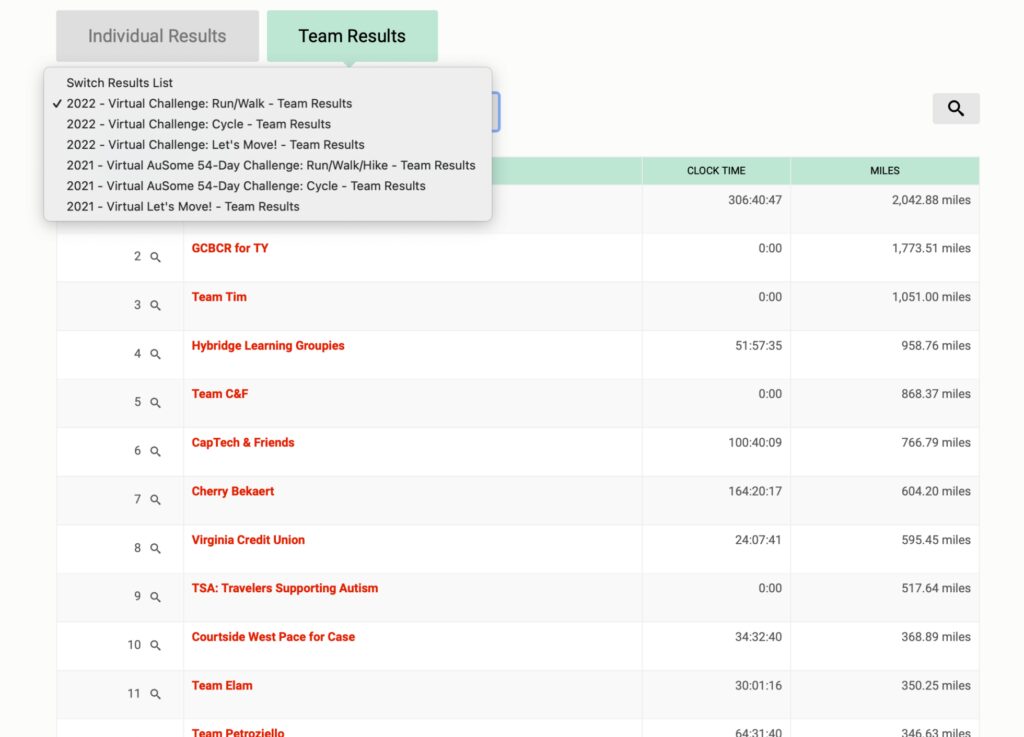Choose 2022 Virtual Challenge Run/Walk Team Results option
This screenshot has height=737, width=1024.
(268, 104)
